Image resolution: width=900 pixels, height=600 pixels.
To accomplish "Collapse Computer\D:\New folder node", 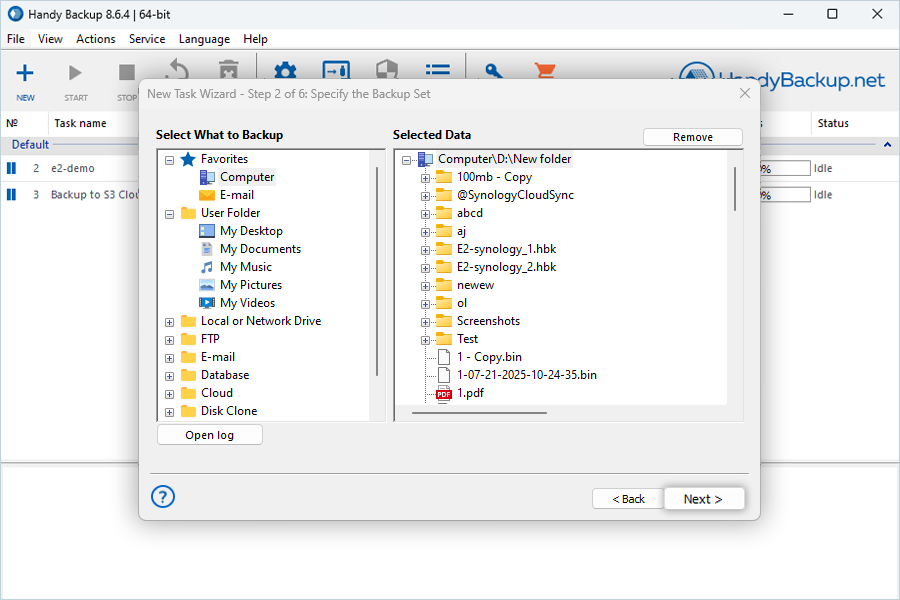I will pos(406,160).
